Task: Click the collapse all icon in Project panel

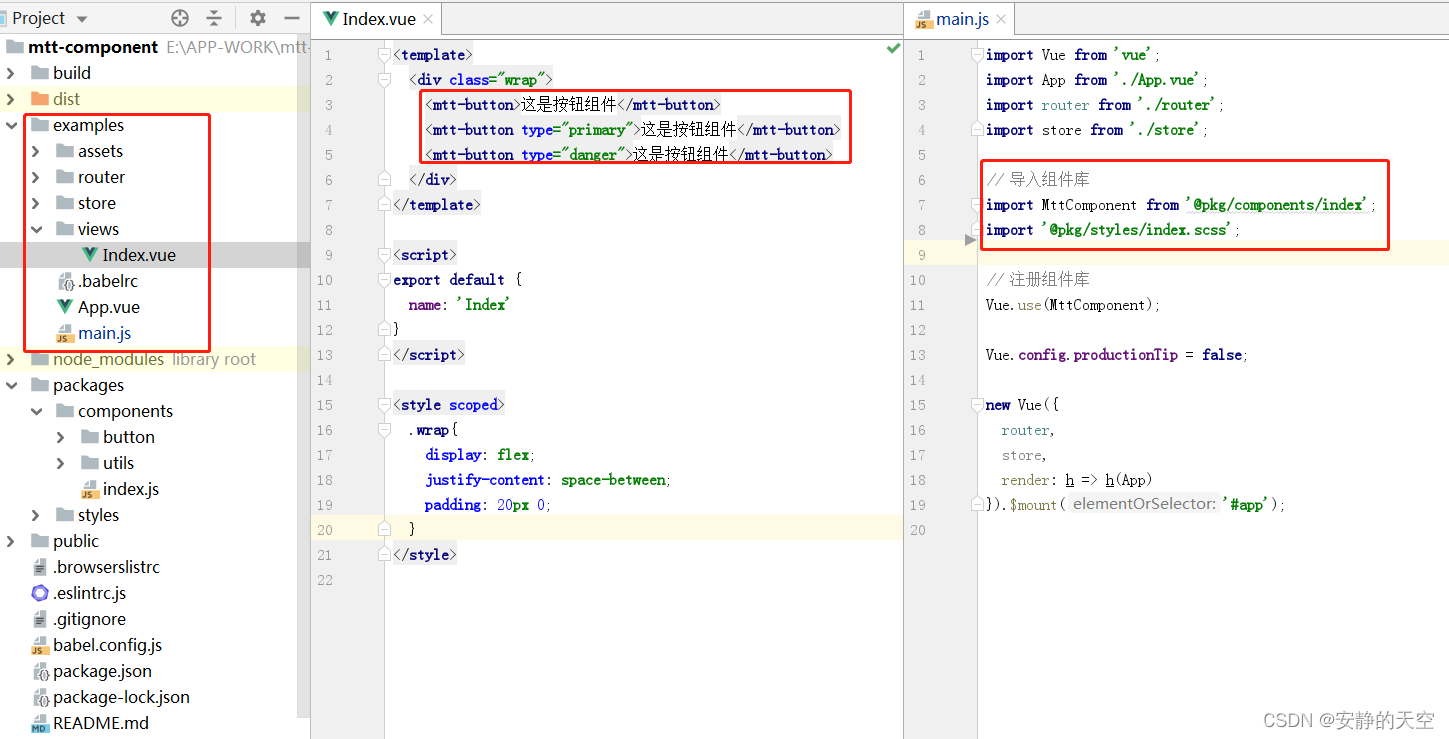Action: tap(214, 18)
